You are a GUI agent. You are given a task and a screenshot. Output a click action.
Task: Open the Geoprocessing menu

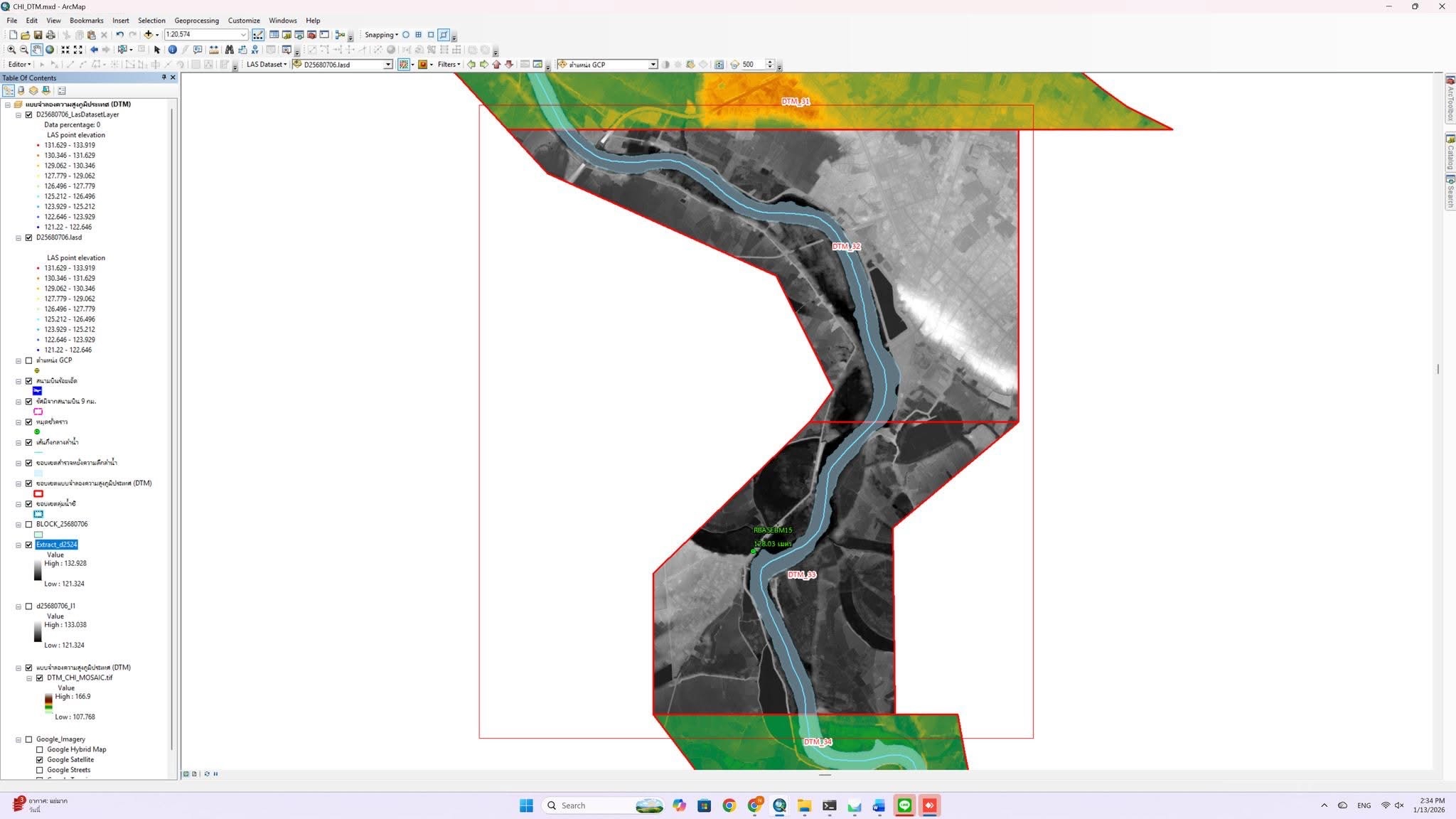196,21
